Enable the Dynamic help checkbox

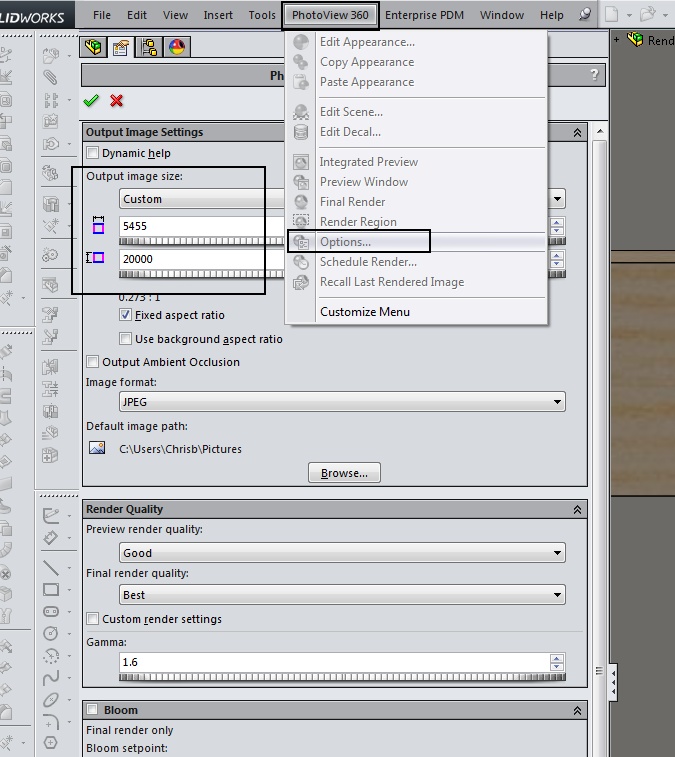coord(93,153)
